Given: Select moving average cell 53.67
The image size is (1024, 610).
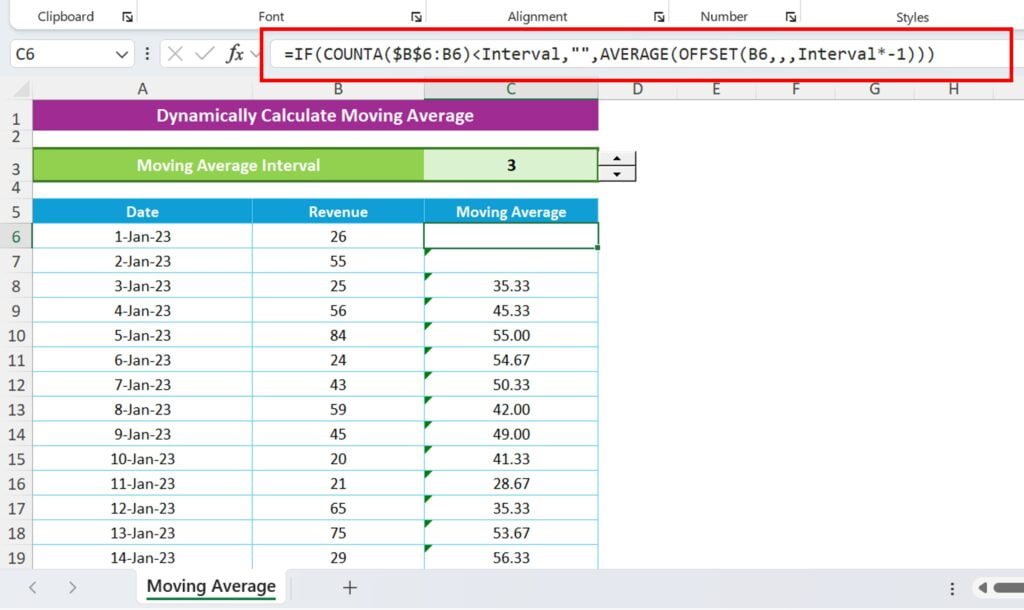Looking at the screenshot, I should pyautogui.click(x=511, y=533).
